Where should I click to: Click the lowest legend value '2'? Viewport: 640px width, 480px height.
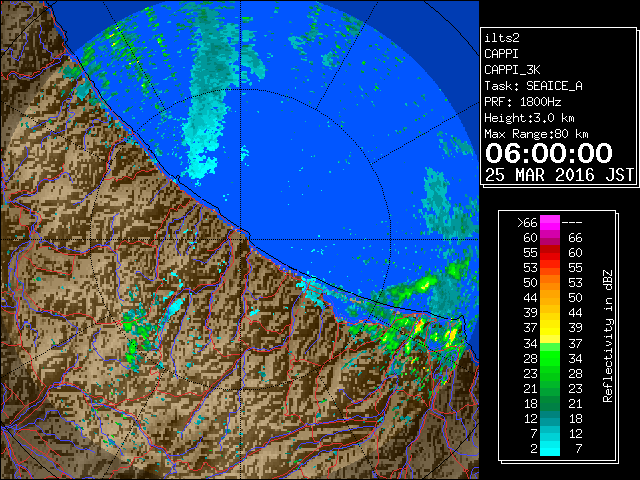coord(534,449)
